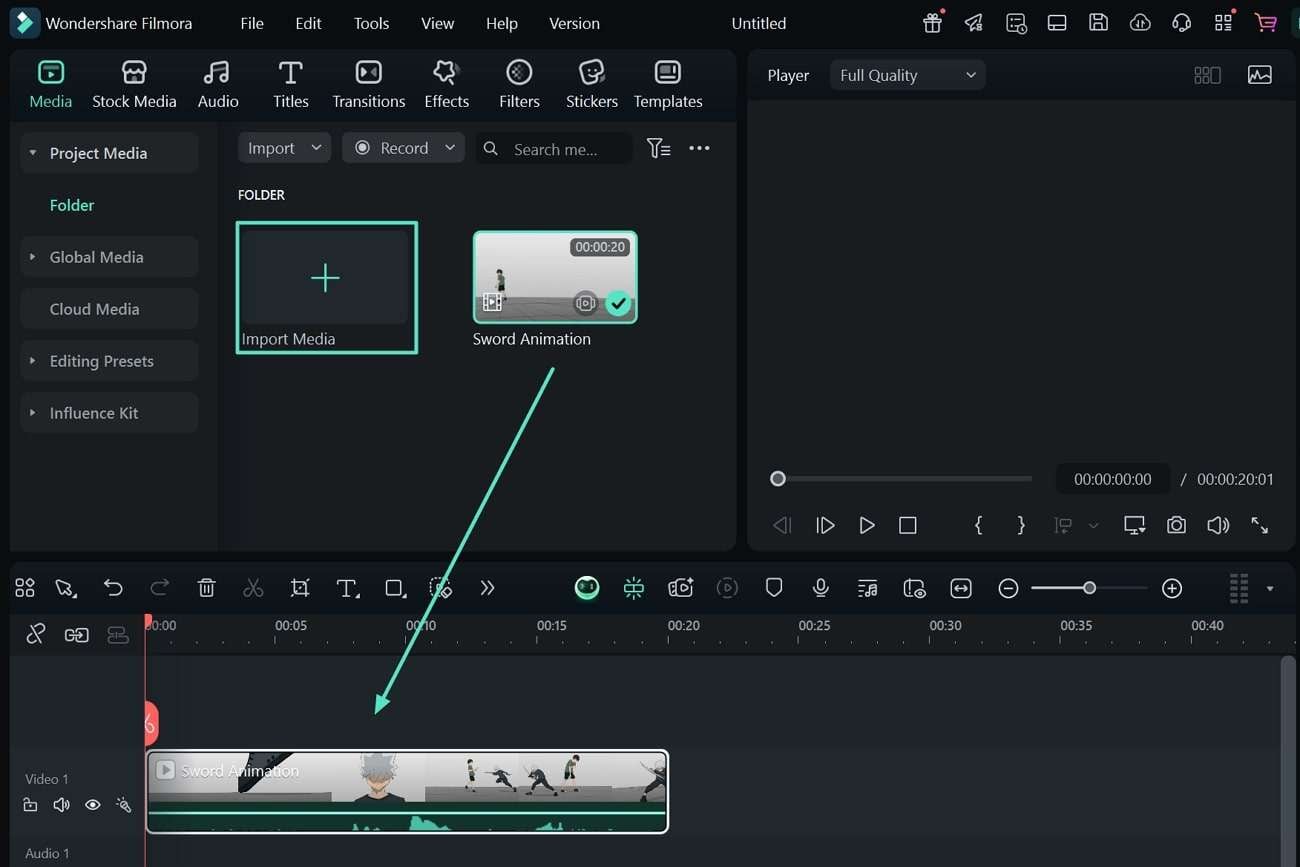Expand the Project Media section
1300x867 pixels.
click(109, 153)
